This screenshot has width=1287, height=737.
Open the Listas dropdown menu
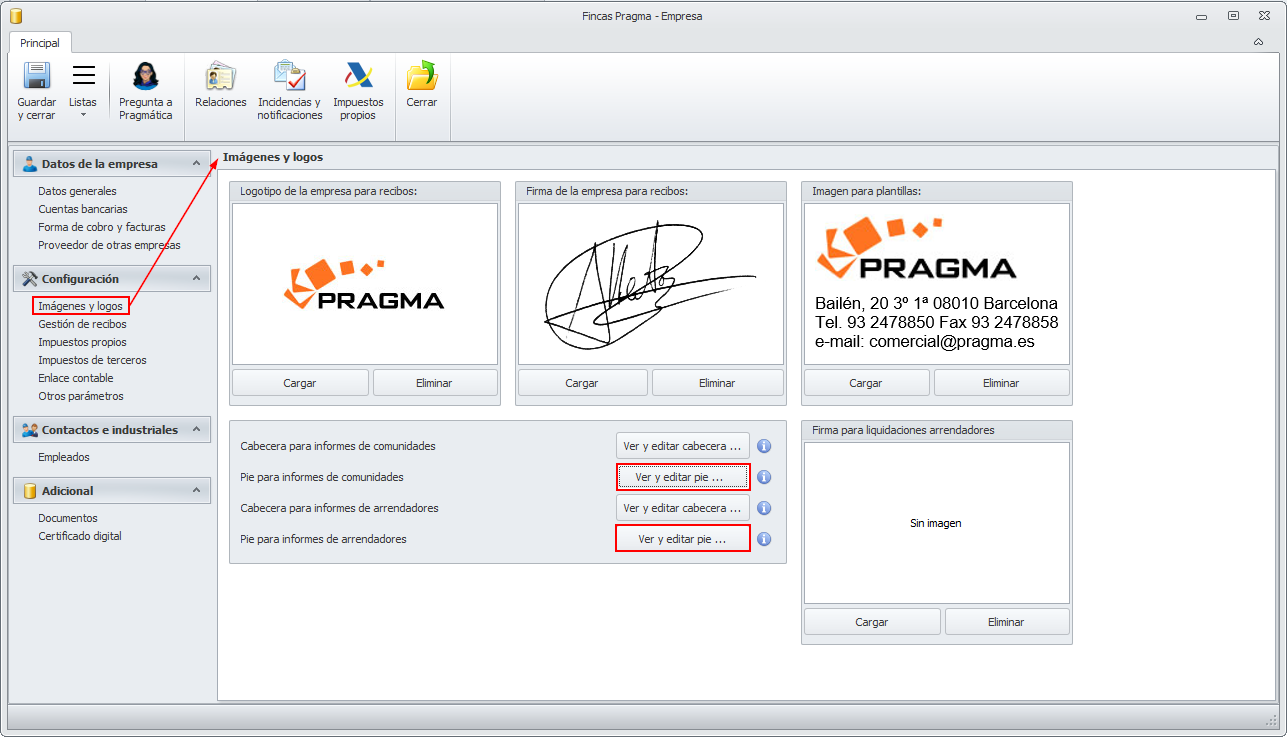[x=83, y=91]
